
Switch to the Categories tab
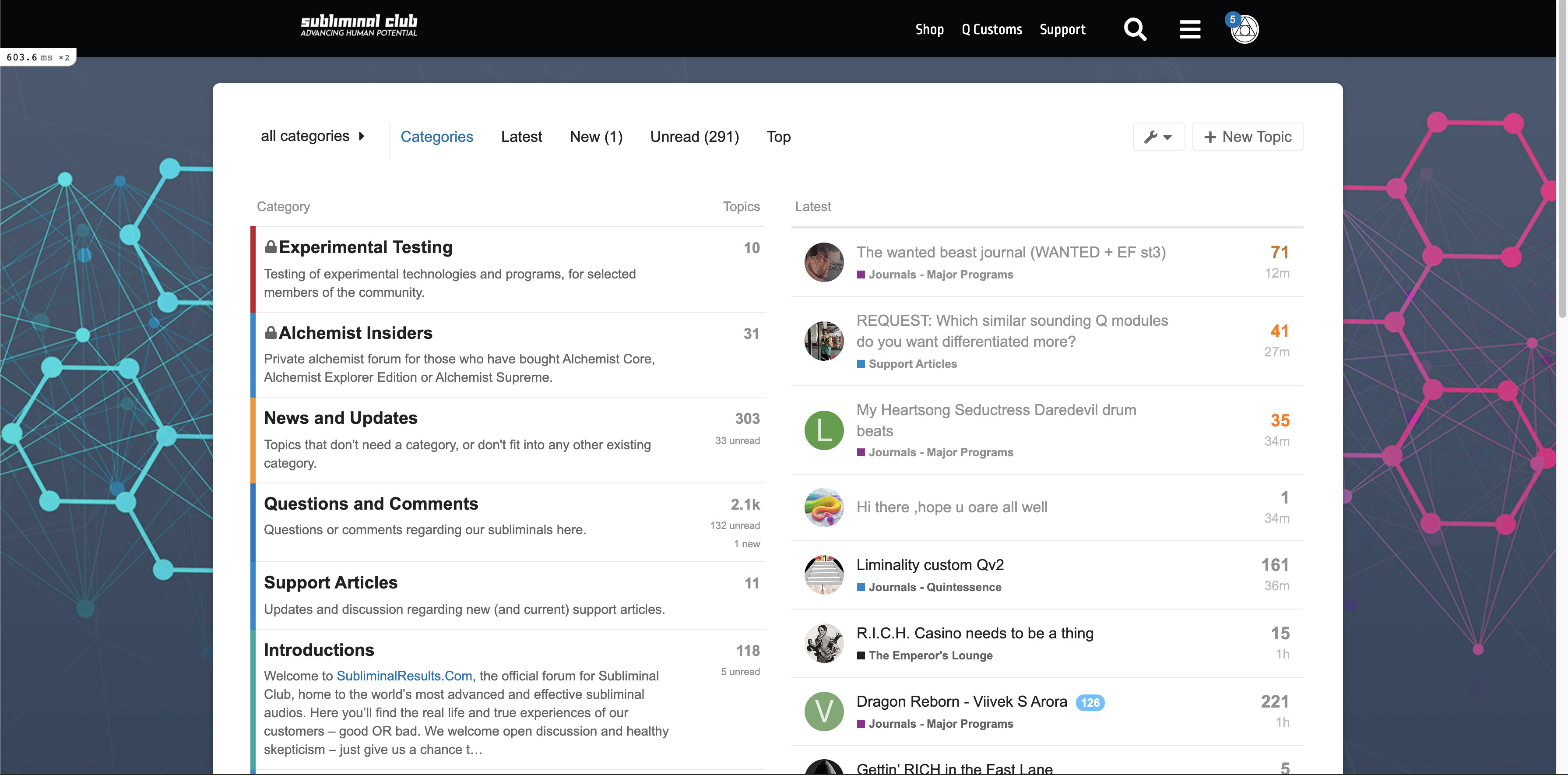436,136
